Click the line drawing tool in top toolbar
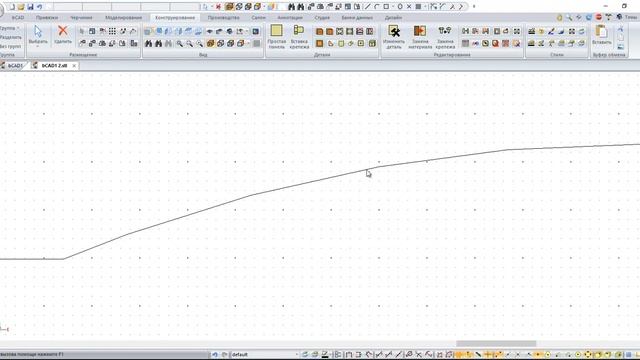 [367, 7]
